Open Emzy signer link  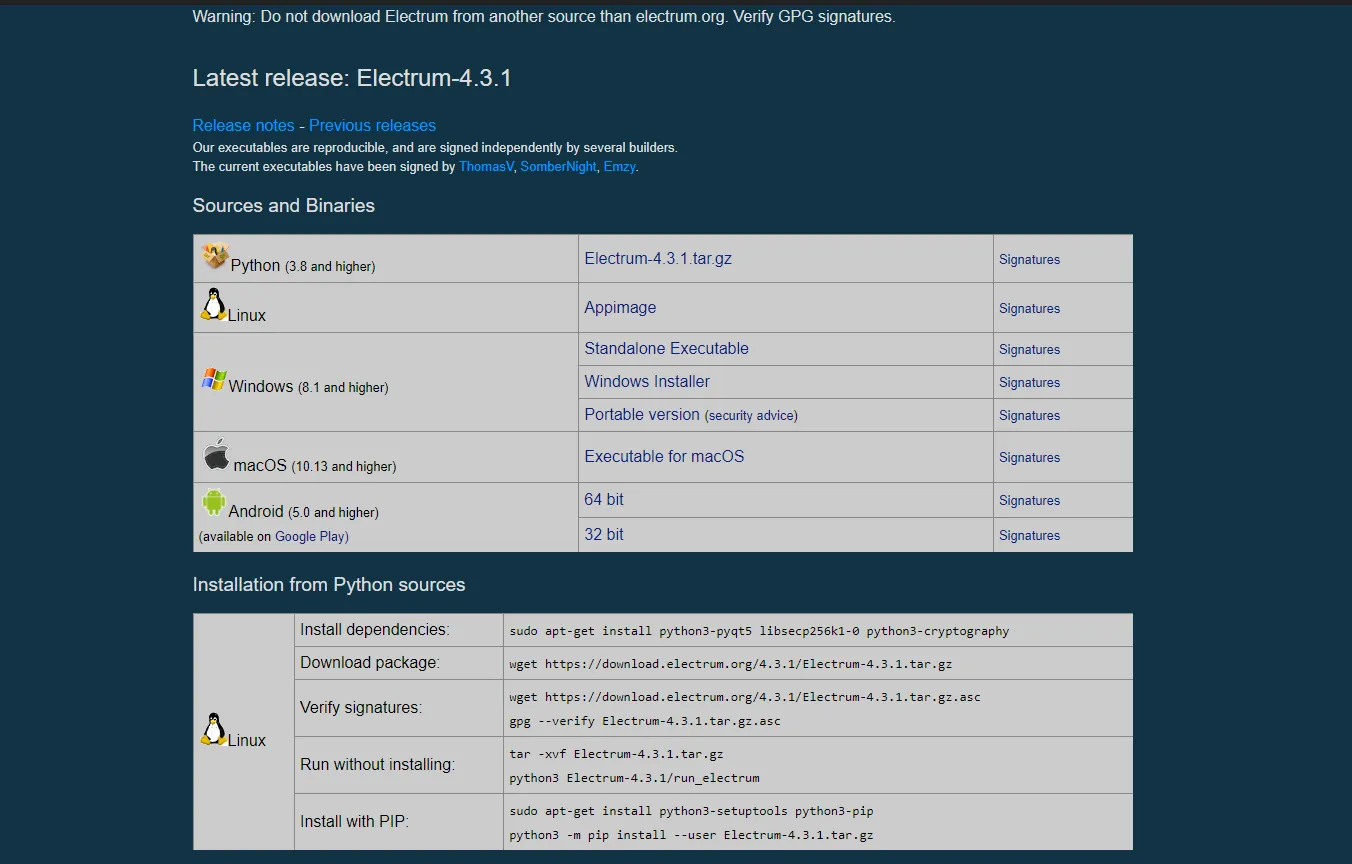click(x=619, y=167)
